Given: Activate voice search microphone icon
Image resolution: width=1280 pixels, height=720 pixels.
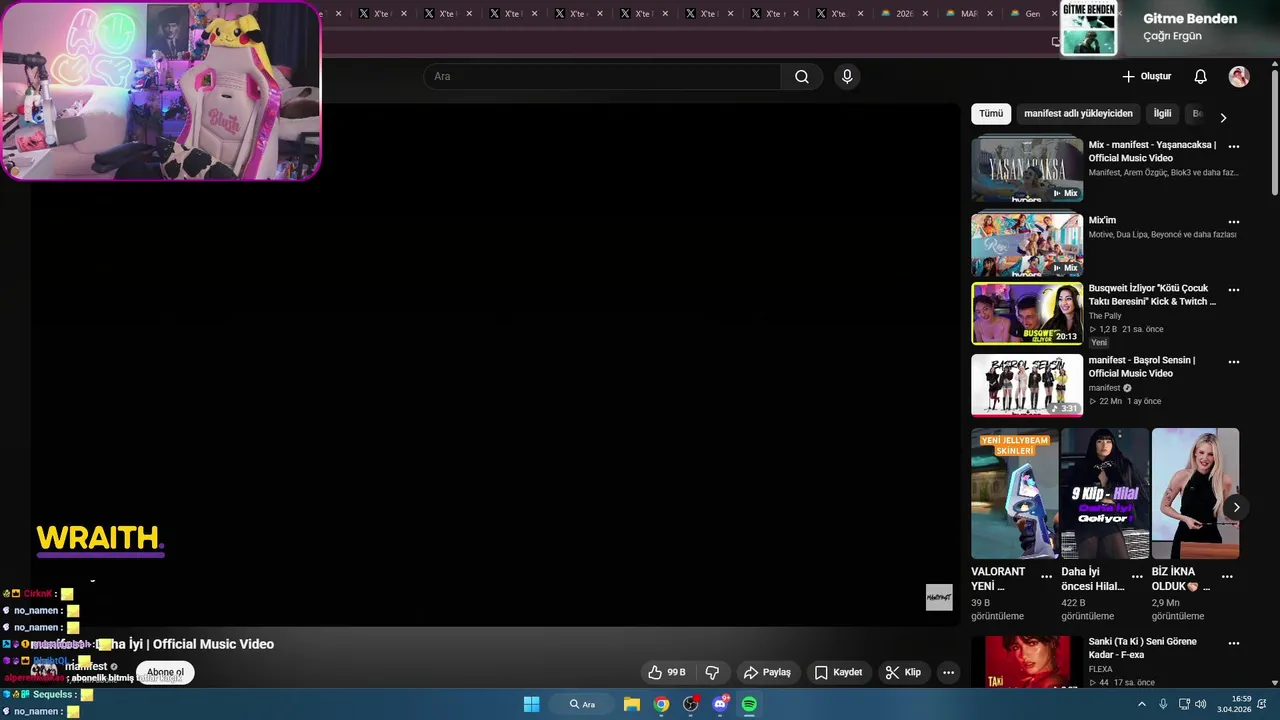Looking at the screenshot, I should click(847, 77).
